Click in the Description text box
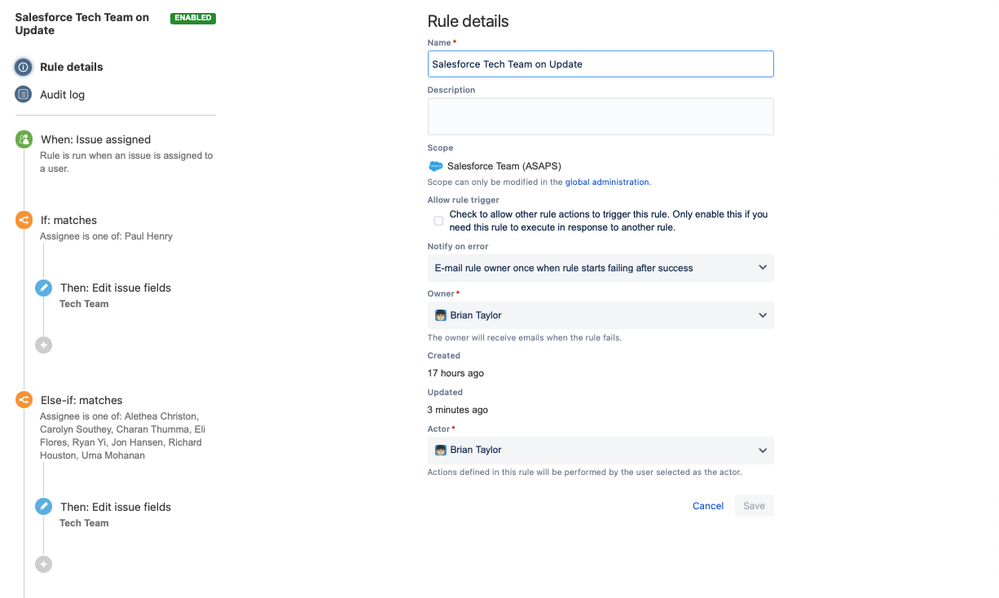The height and width of the screenshot is (598, 999). (x=600, y=116)
